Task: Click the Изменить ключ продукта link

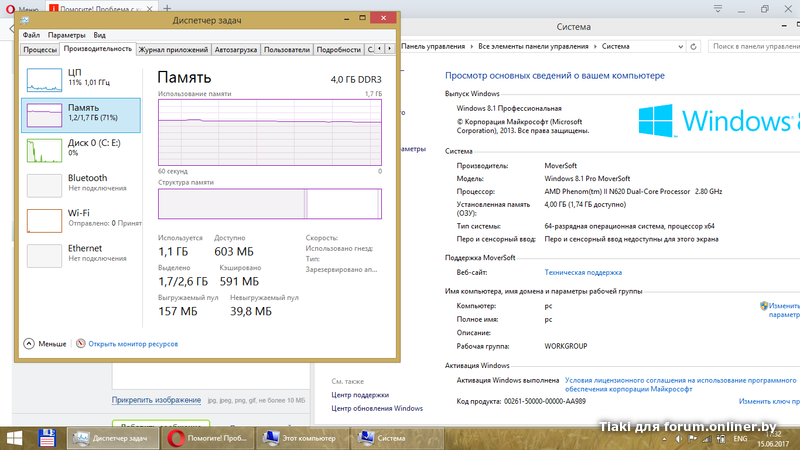Action: tap(769, 402)
